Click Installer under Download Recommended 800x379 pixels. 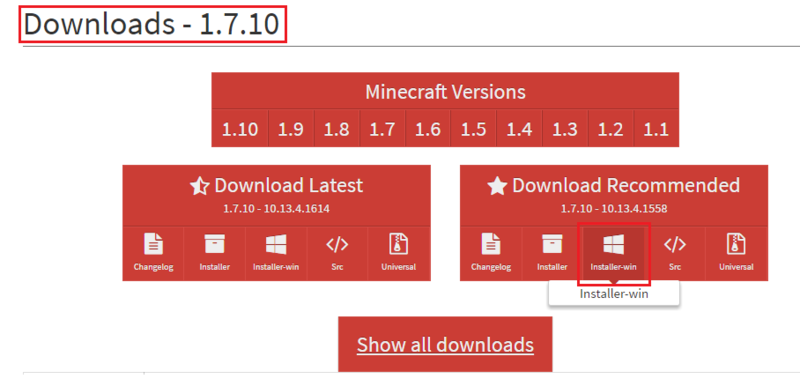(552, 253)
